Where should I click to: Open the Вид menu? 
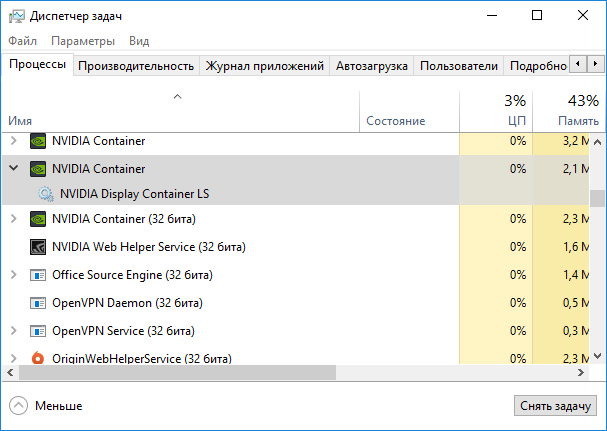139,41
